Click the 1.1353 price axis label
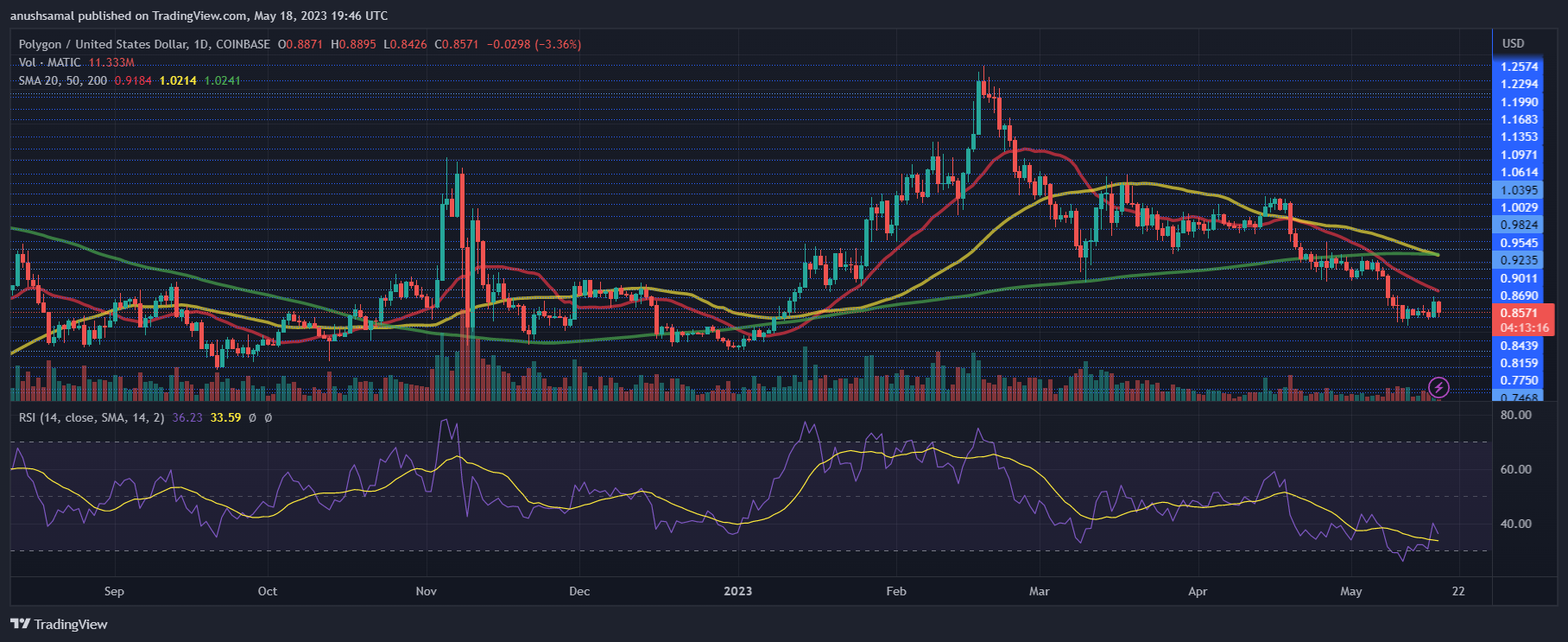Viewport: 1568px width, 642px height. click(x=1519, y=137)
